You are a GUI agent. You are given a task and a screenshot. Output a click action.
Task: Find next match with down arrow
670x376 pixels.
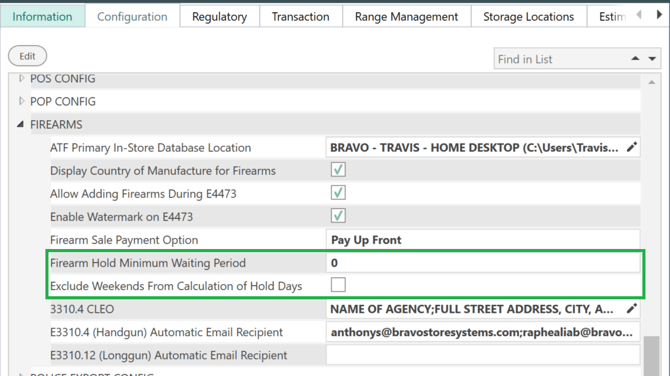pos(652,59)
